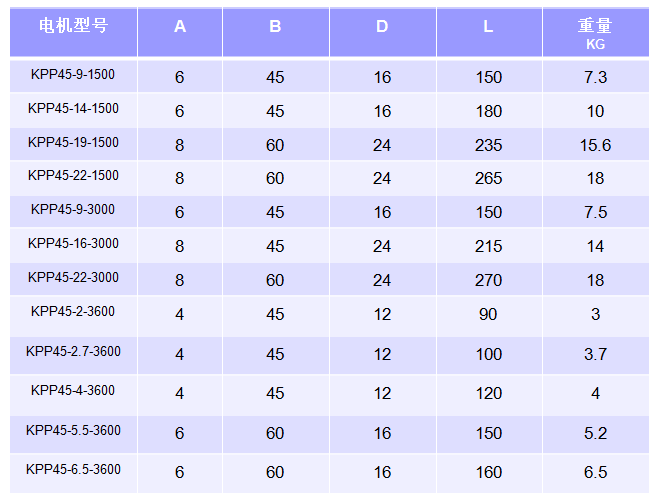Click the column D header

pos(383,31)
